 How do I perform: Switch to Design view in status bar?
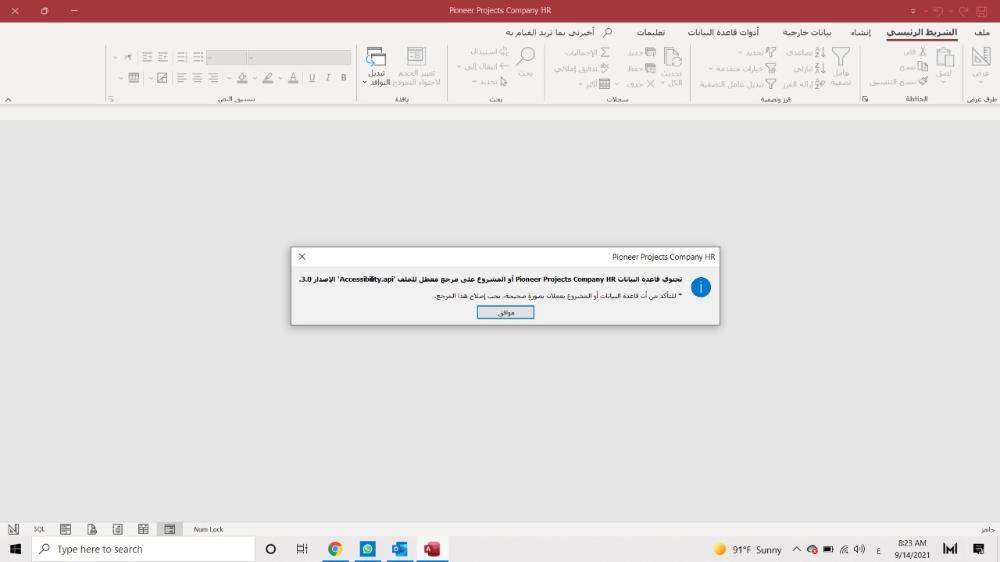pos(13,529)
